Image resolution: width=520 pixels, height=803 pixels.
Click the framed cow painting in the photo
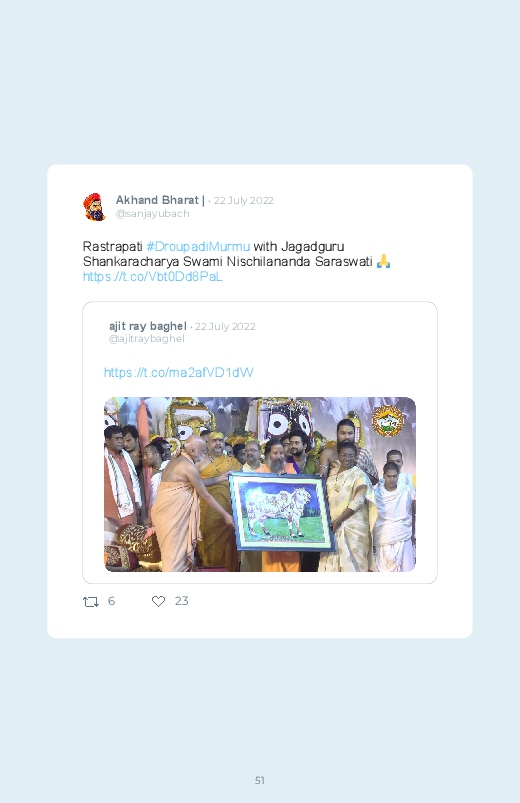click(x=282, y=512)
